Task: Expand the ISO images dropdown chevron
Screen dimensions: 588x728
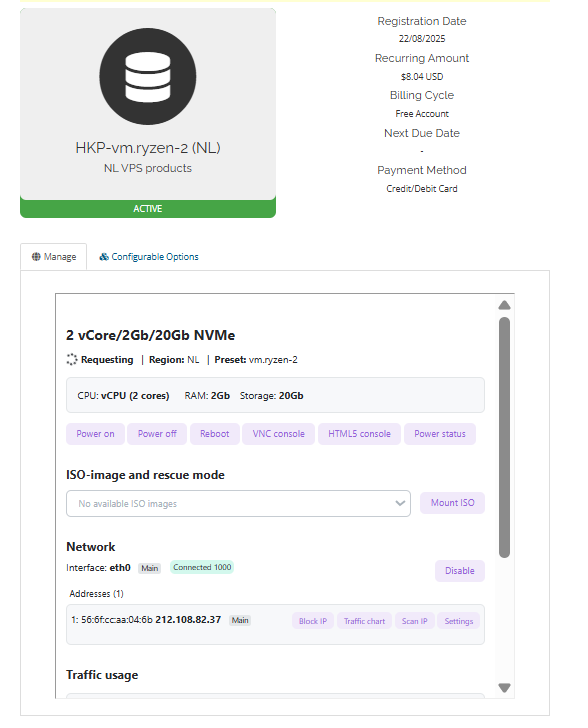Action: [x=400, y=503]
